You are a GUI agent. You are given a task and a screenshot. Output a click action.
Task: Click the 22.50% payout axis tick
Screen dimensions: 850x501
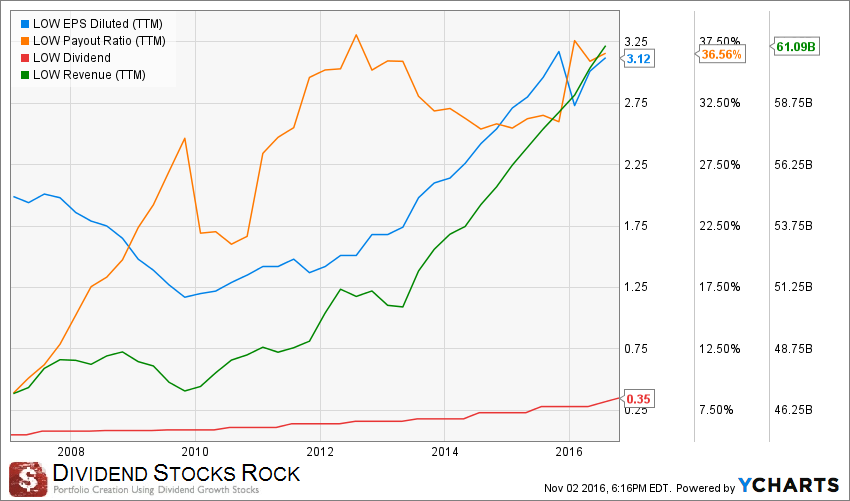pyautogui.click(x=720, y=226)
